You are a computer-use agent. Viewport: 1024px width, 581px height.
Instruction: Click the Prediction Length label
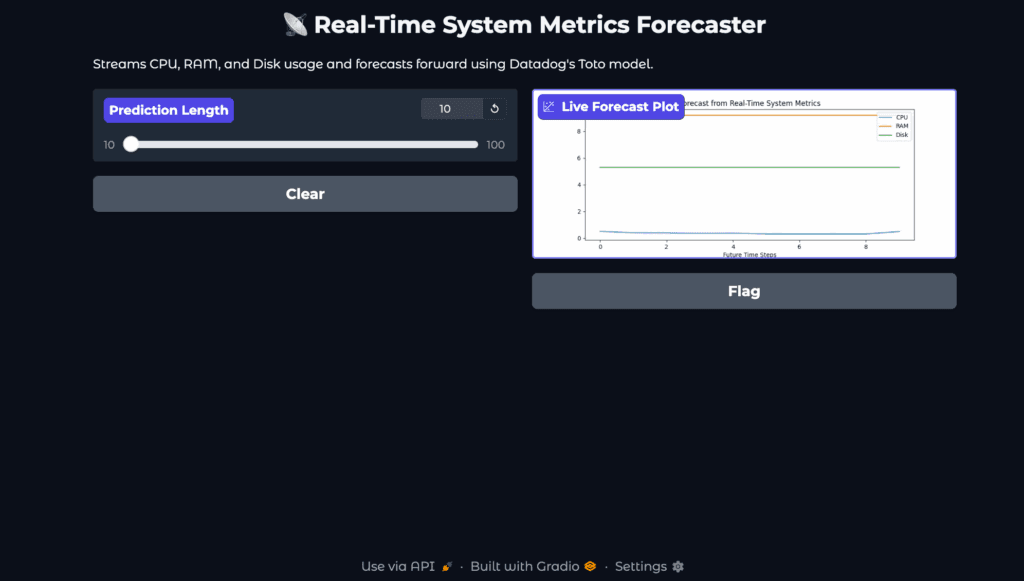(168, 110)
